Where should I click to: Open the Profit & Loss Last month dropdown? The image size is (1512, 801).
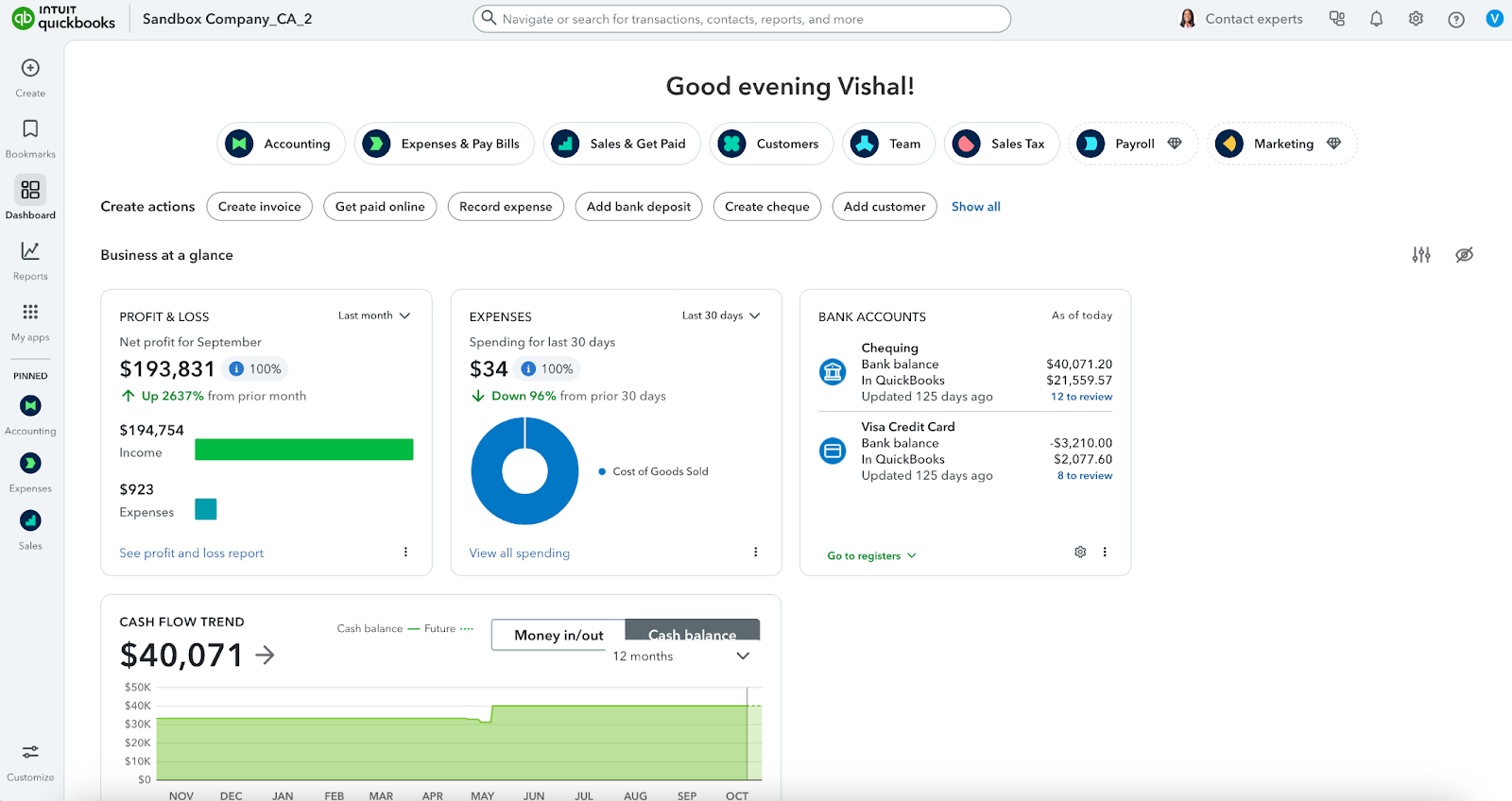pos(374,315)
